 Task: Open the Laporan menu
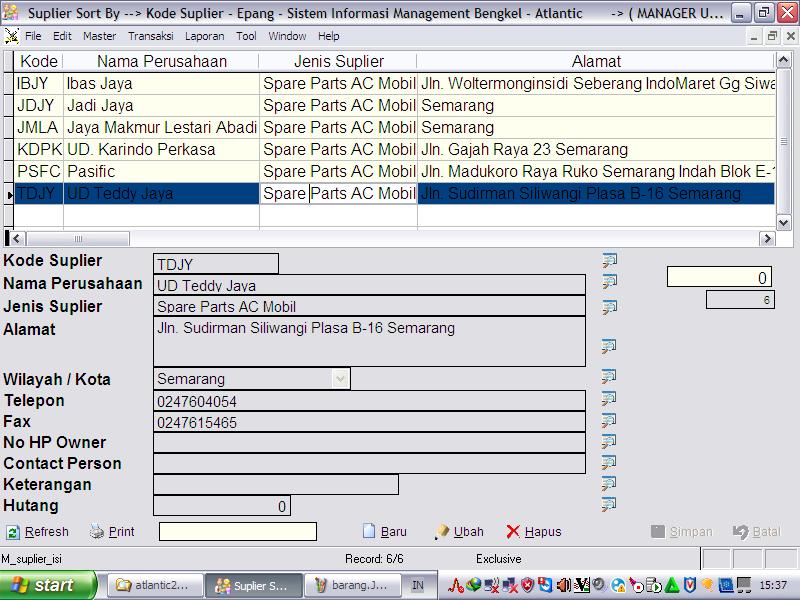click(204, 36)
